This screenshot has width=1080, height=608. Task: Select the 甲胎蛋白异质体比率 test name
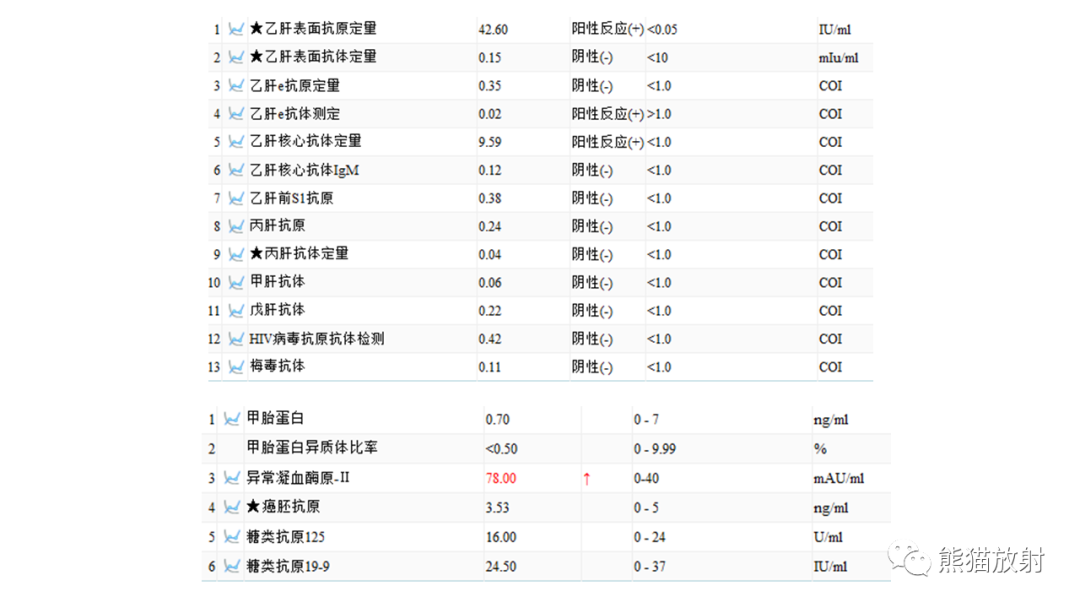point(312,448)
